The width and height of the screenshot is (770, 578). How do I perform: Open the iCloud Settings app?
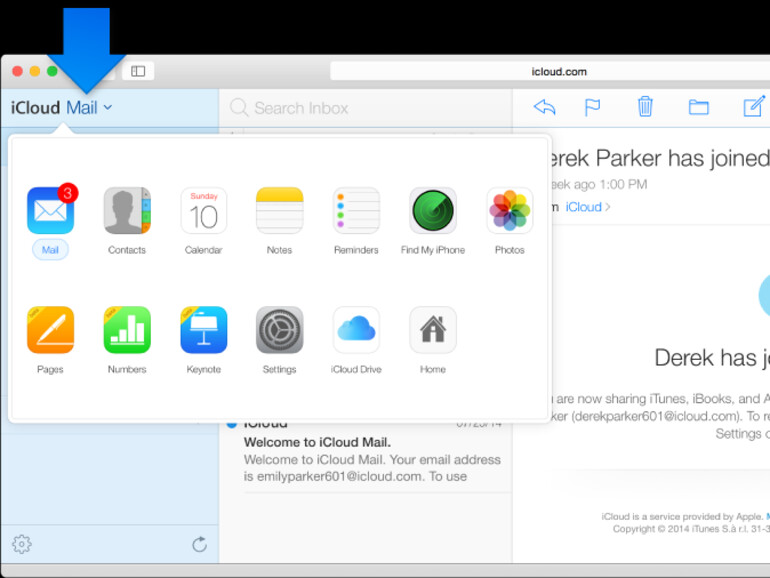279,330
